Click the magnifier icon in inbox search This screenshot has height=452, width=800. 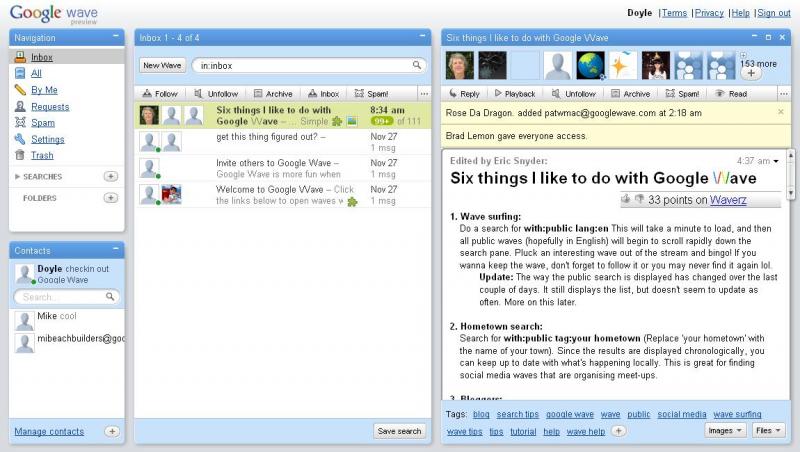(x=417, y=65)
